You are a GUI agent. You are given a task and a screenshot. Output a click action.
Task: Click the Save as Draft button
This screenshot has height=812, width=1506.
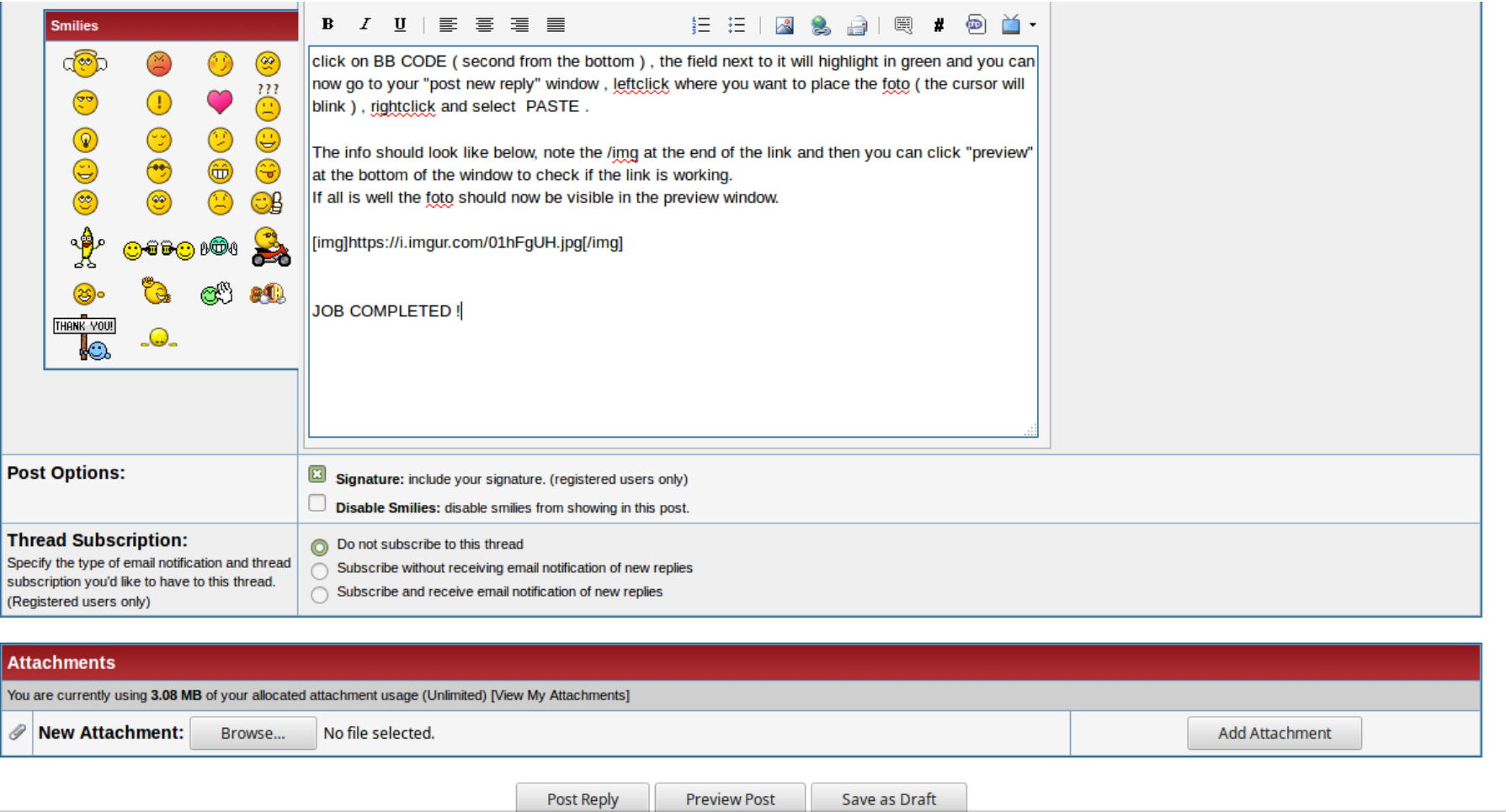[889, 799]
